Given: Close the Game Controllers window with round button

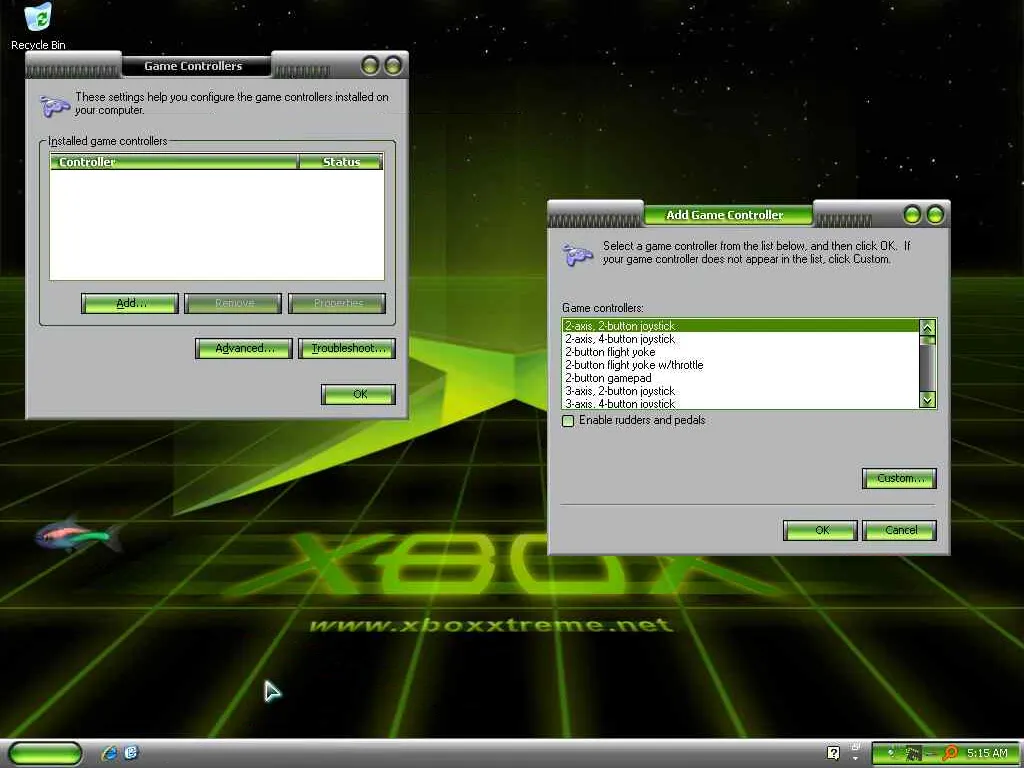Looking at the screenshot, I should [x=393, y=65].
